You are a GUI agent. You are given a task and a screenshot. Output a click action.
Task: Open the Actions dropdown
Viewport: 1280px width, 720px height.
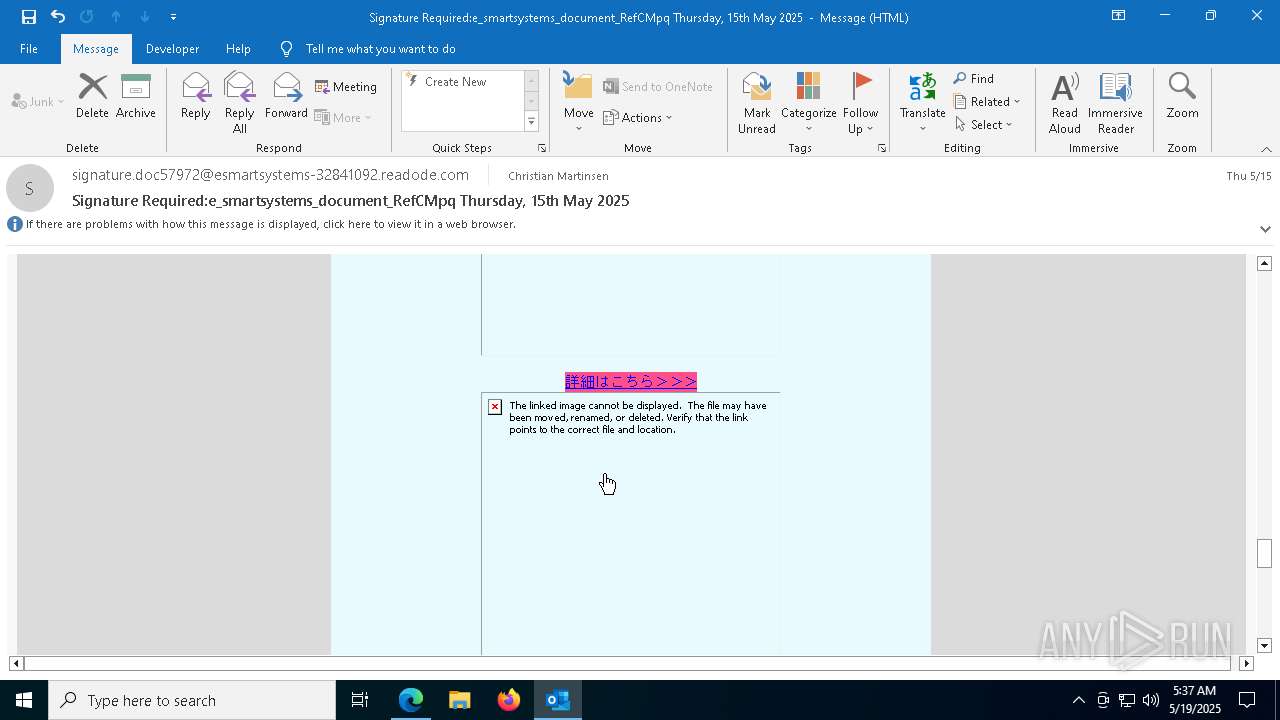tap(637, 117)
